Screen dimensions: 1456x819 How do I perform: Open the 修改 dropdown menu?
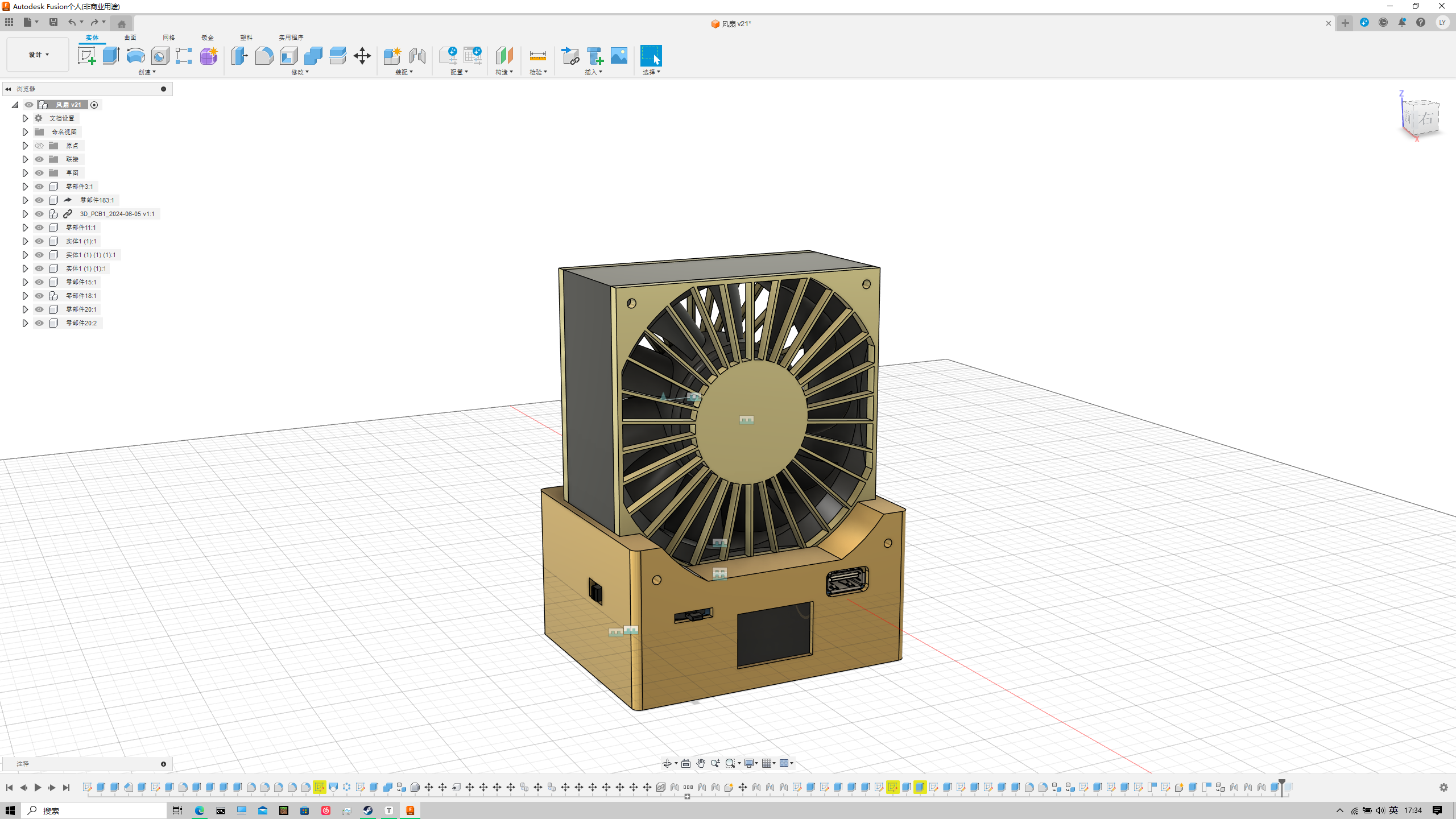300,72
